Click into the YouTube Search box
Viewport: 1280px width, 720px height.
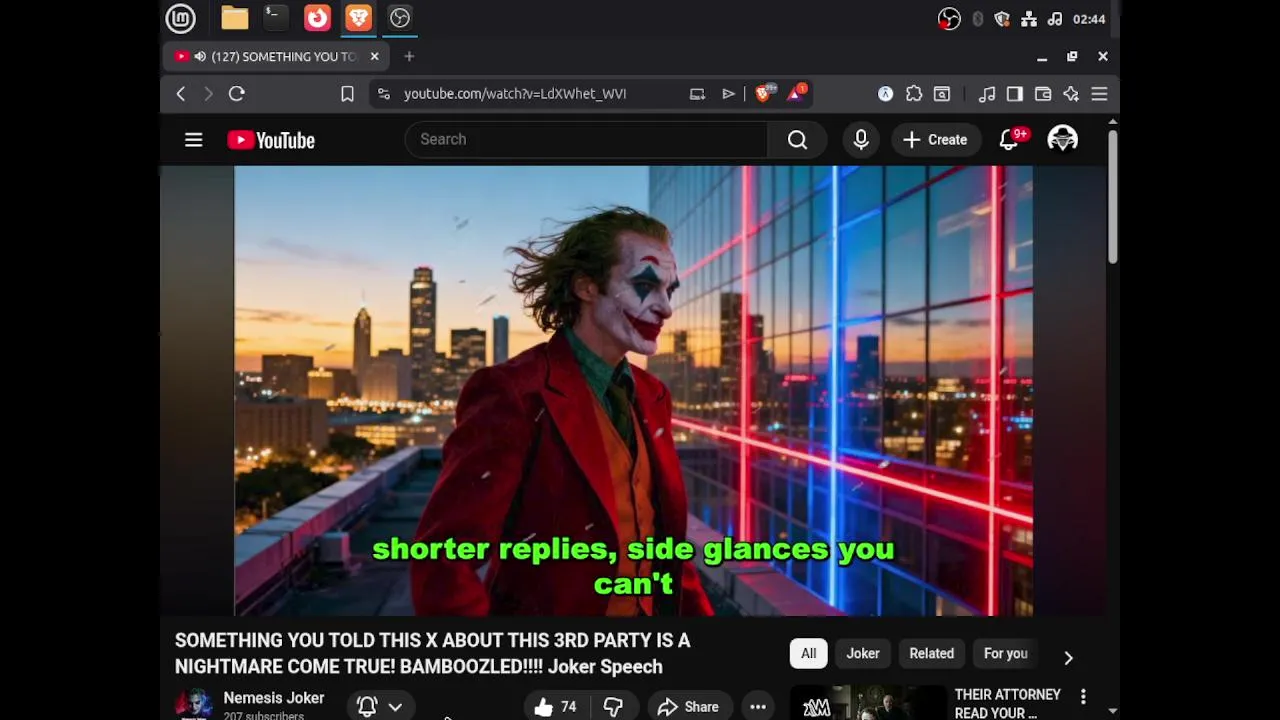click(x=586, y=140)
